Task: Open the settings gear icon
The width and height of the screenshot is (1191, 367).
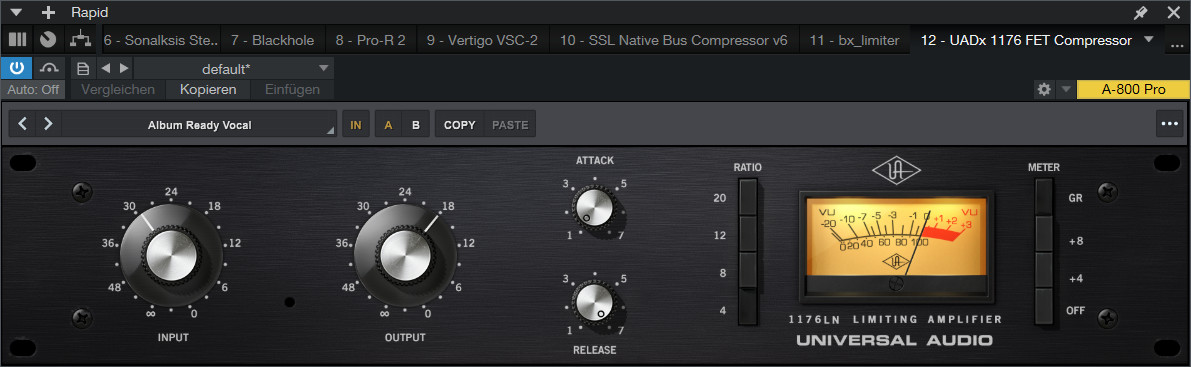Action: coord(1044,90)
